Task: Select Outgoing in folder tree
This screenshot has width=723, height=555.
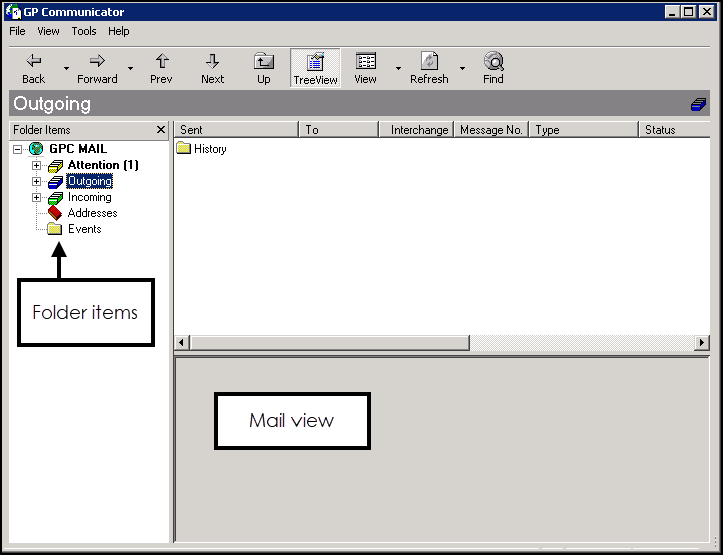Action: tap(89, 181)
